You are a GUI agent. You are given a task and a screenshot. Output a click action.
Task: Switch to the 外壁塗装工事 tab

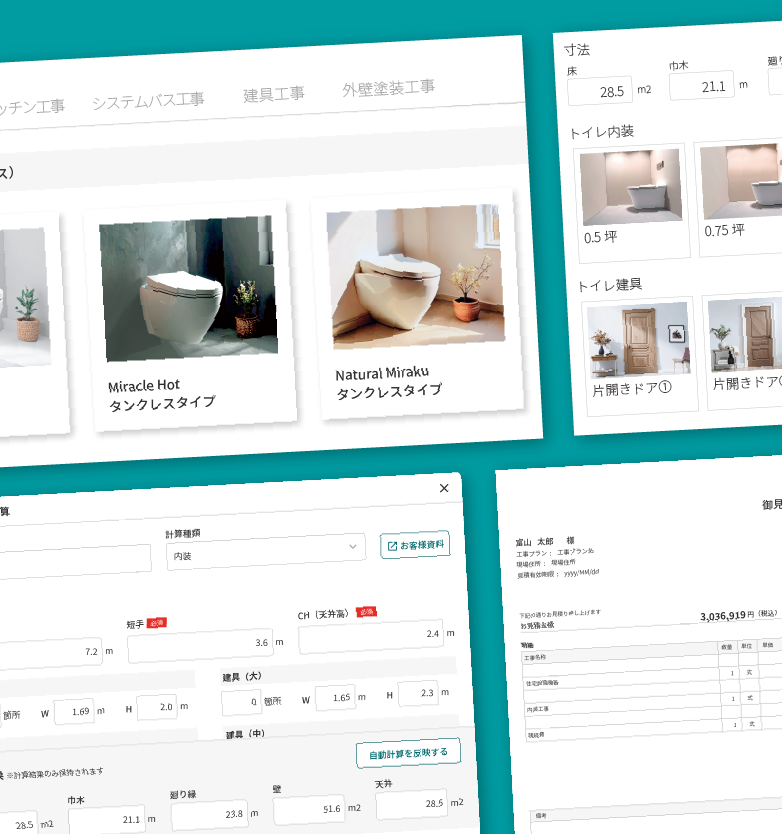click(388, 88)
